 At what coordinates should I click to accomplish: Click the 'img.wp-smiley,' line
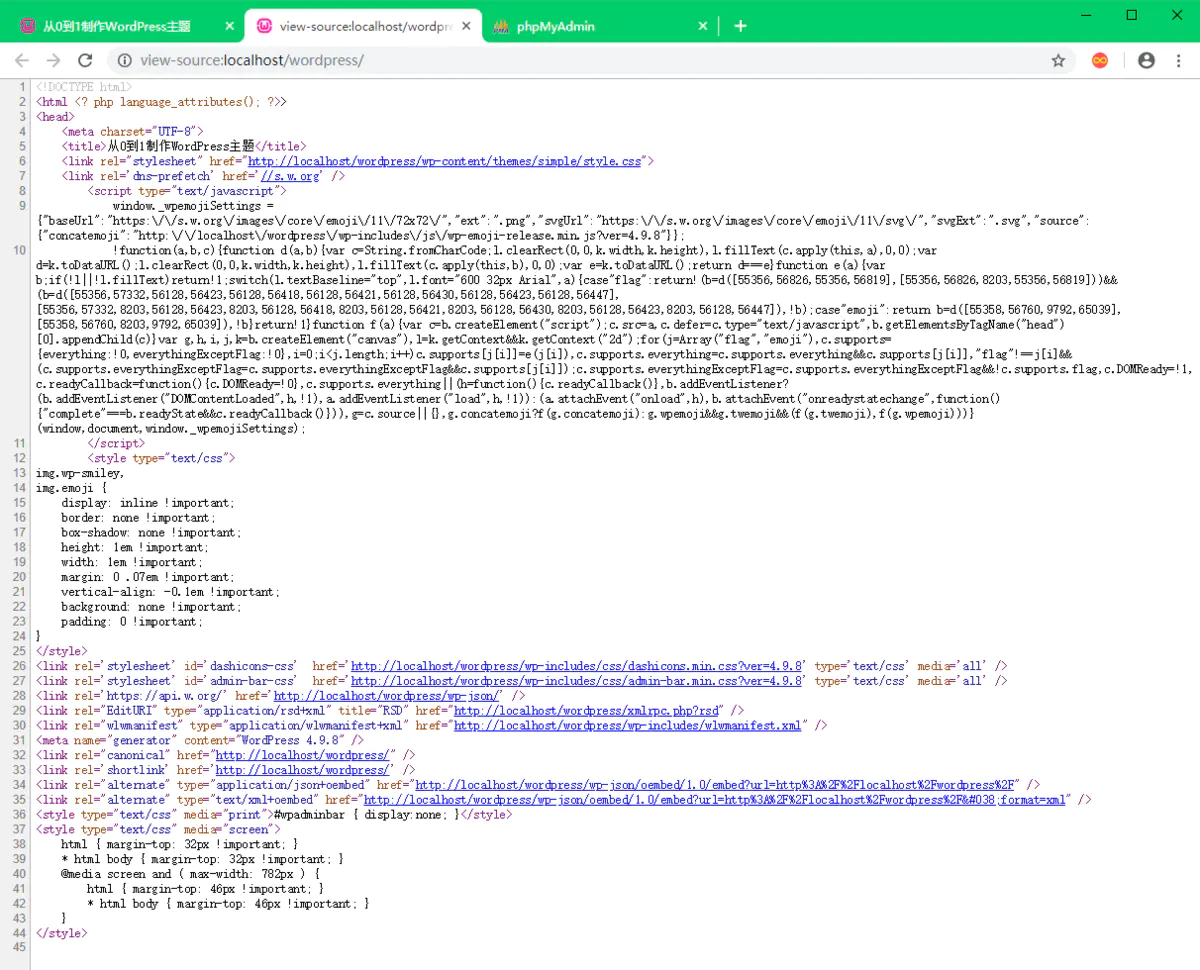[x=79, y=473]
